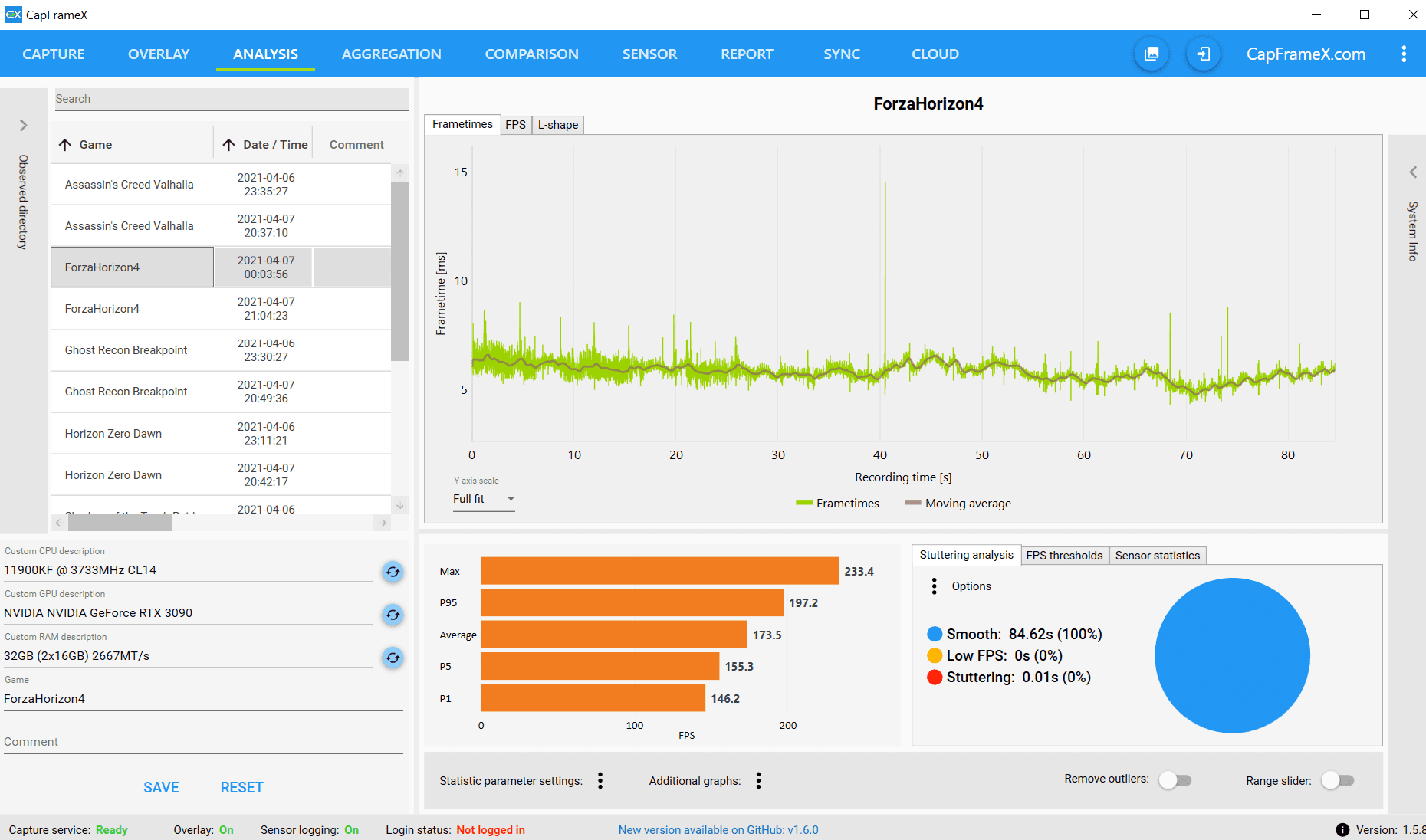Select Assassin's Creed Valhalla 2021-04-07 record
This screenshot has width=1426, height=840.
[x=221, y=226]
